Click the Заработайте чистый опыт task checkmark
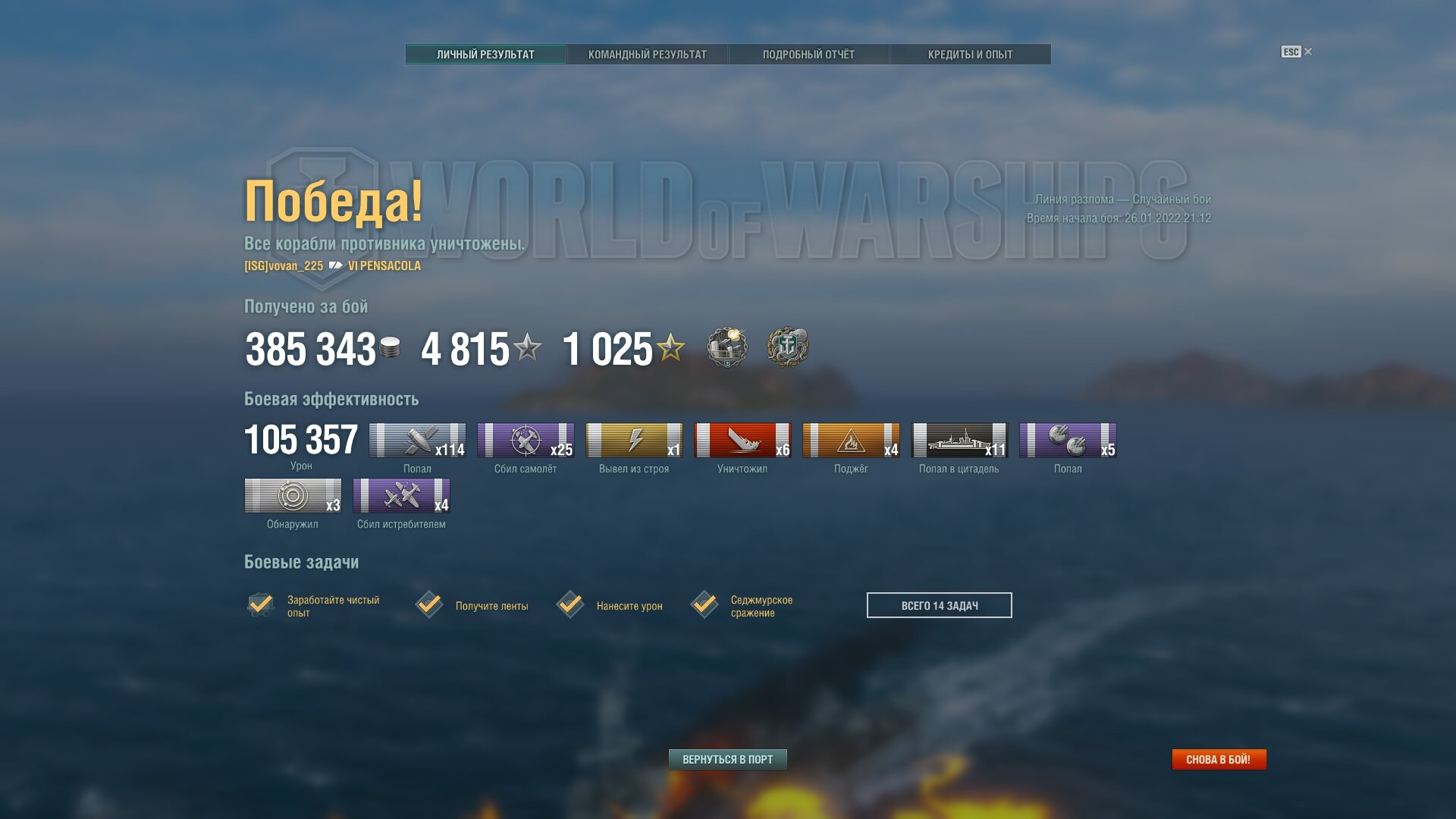Screen dimensions: 1456x819 point(261,604)
